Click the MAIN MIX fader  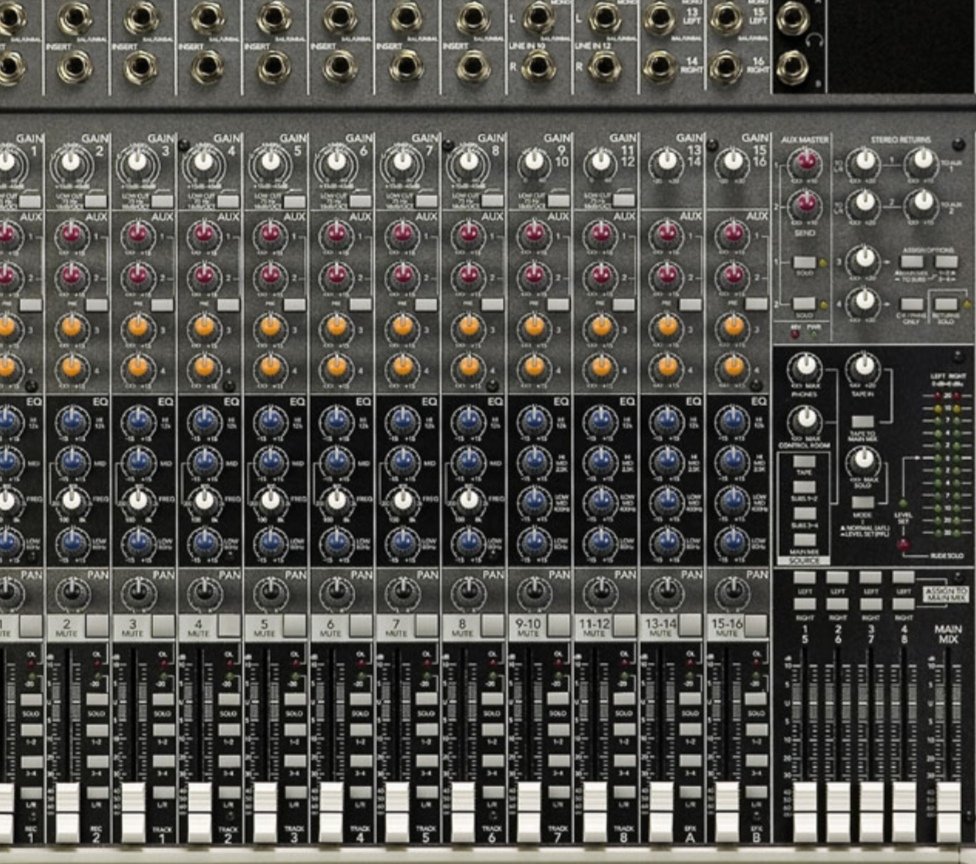pos(949,812)
